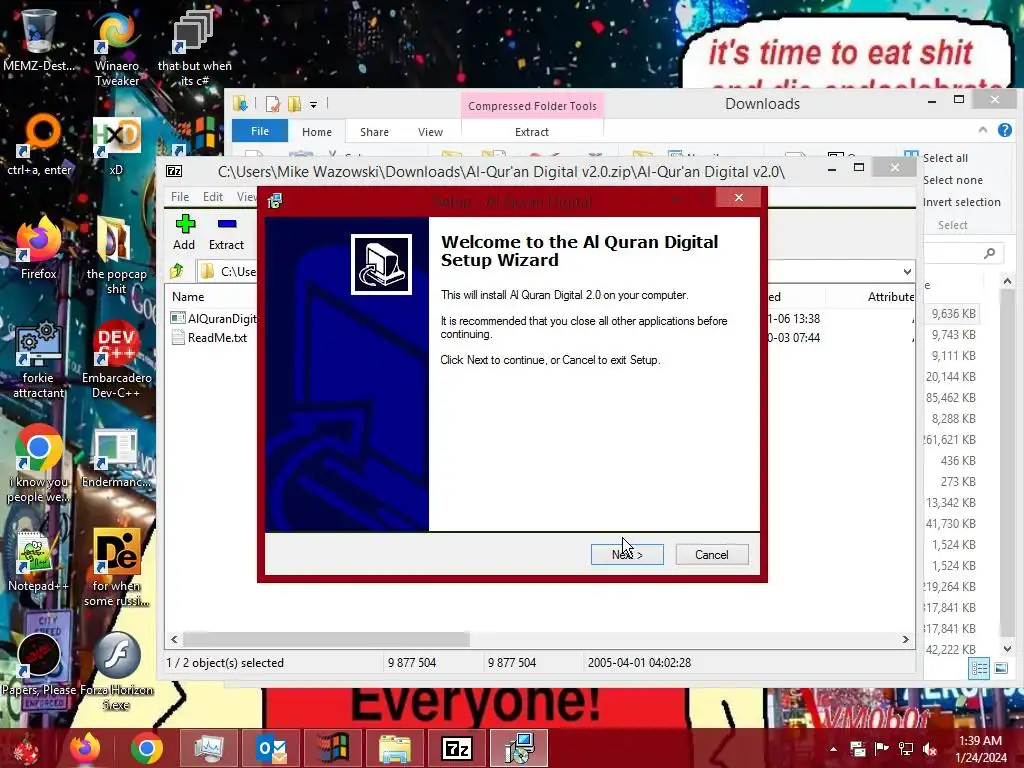
Task: Launch Notepad++ from the desktop
Action: tap(38, 562)
